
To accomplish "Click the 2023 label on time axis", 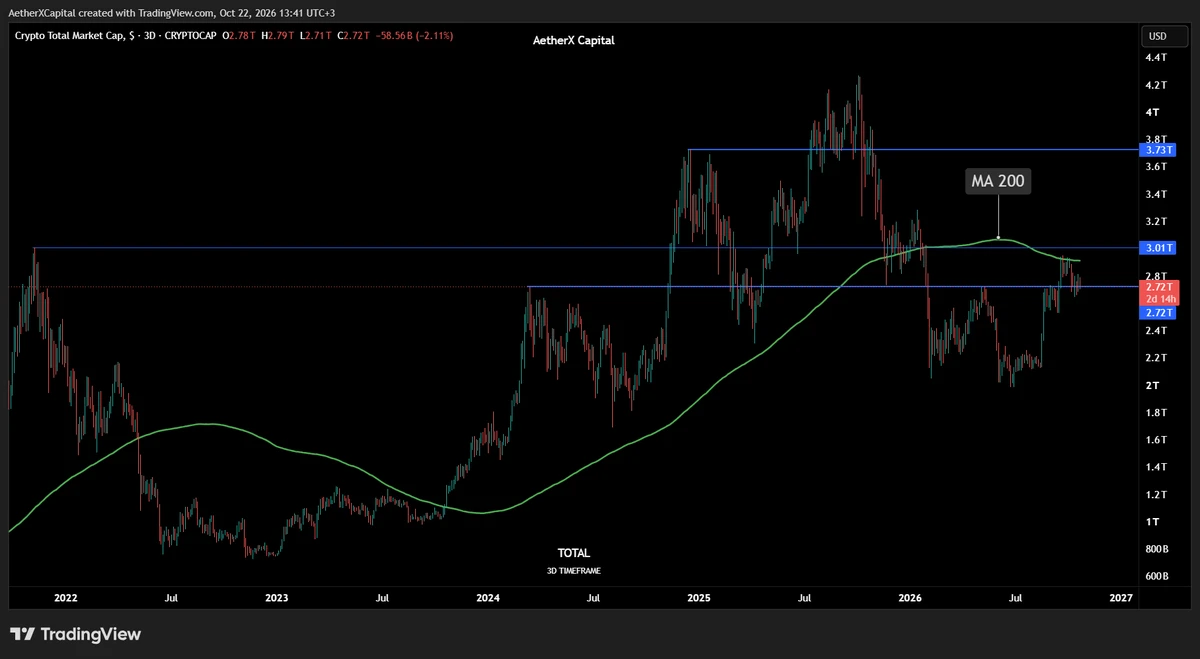I will click(277, 598).
